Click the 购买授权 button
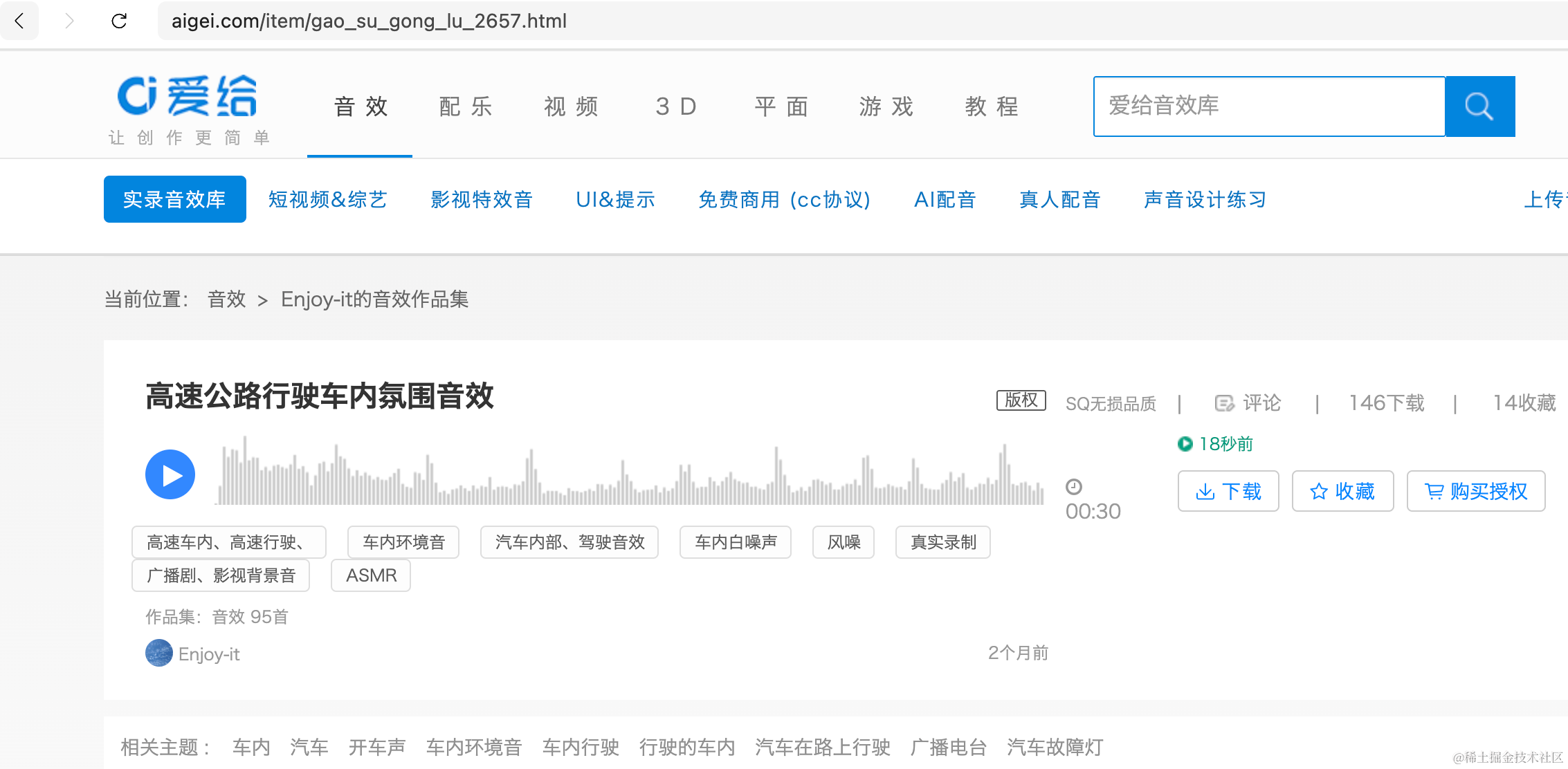Viewport: 1568px width, 769px height. 1476,491
